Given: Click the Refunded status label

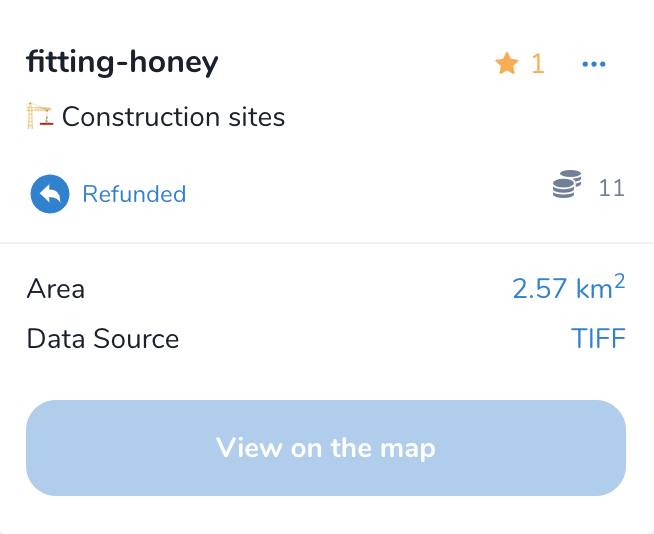Looking at the screenshot, I should pos(134,194).
